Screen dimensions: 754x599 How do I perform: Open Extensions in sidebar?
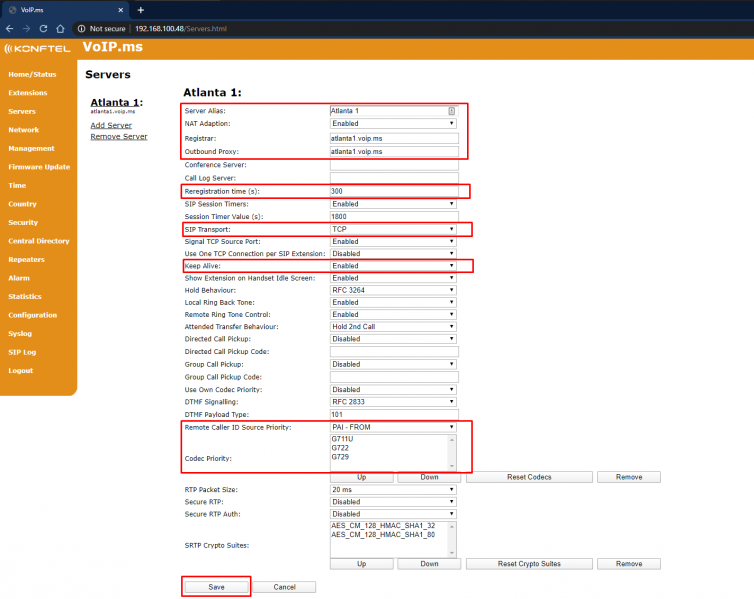[28, 93]
